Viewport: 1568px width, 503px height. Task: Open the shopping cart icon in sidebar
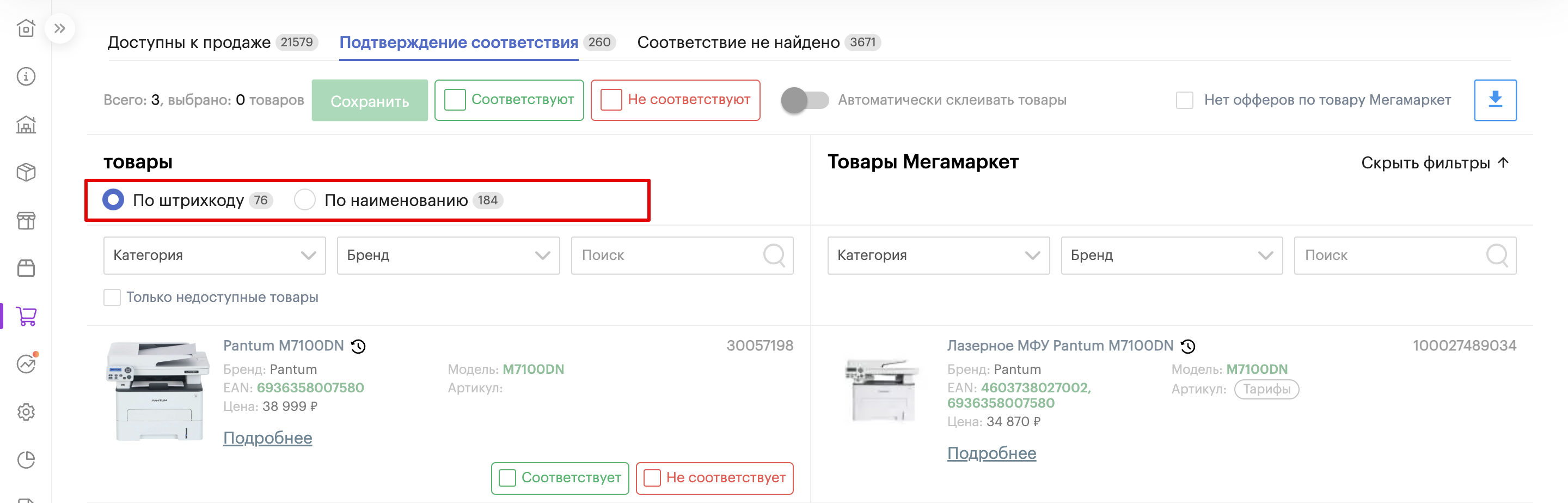[26, 316]
